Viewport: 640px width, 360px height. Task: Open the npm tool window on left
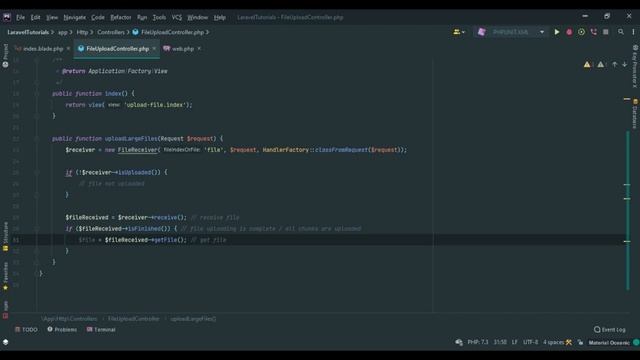(x=5, y=310)
